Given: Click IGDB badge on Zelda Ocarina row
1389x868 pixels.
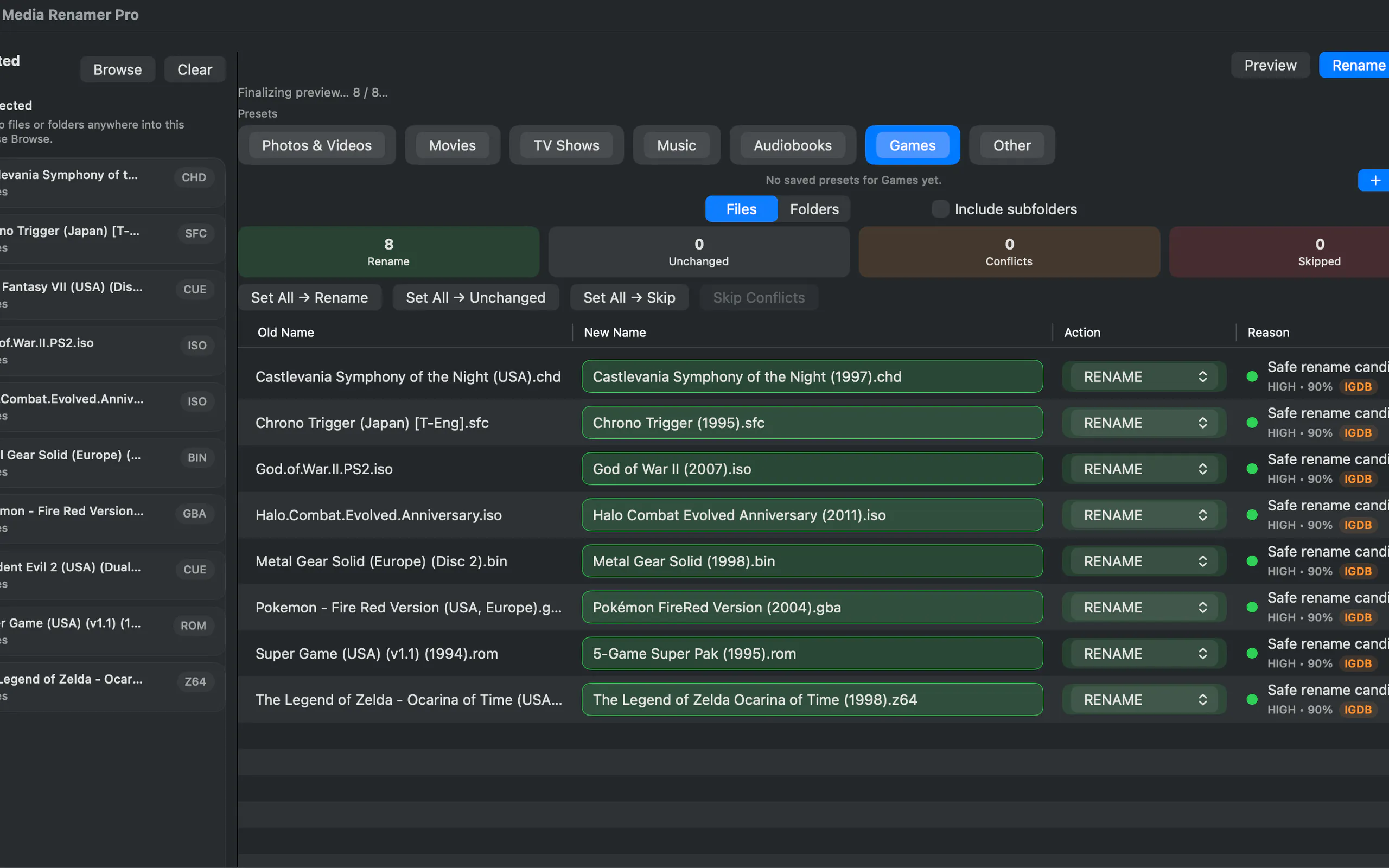Looking at the screenshot, I should click(1358, 710).
